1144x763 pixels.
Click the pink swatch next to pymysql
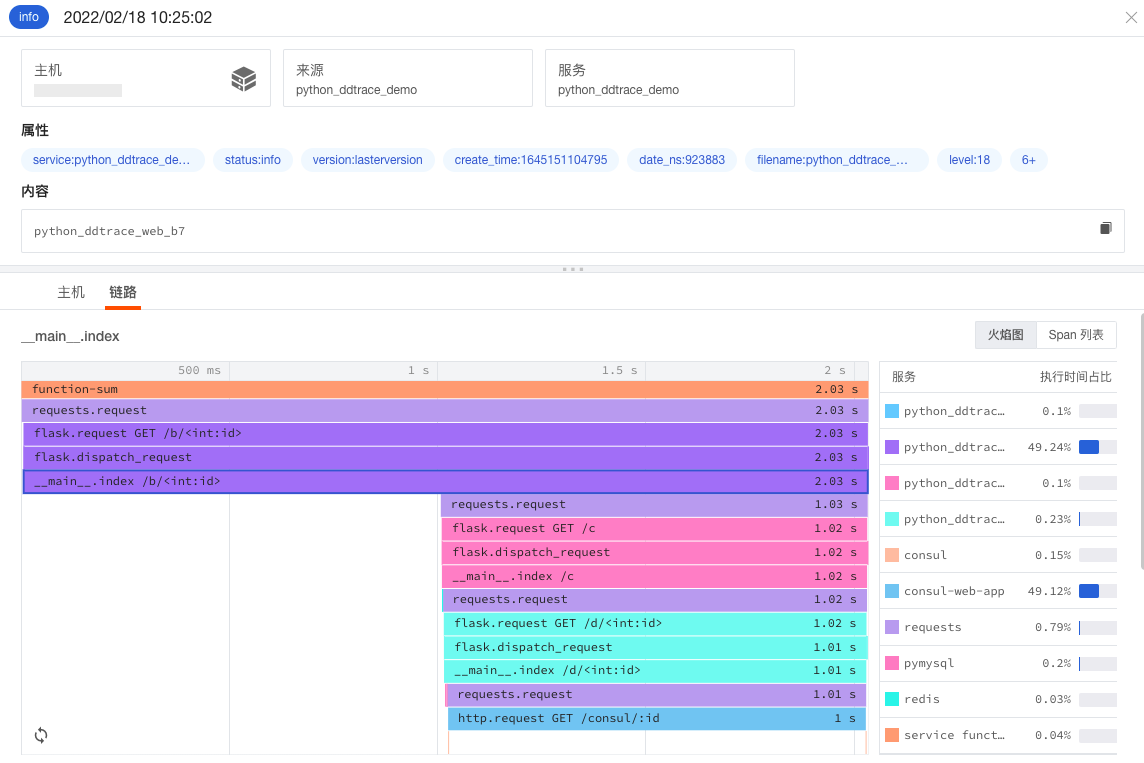click(892, 663)
